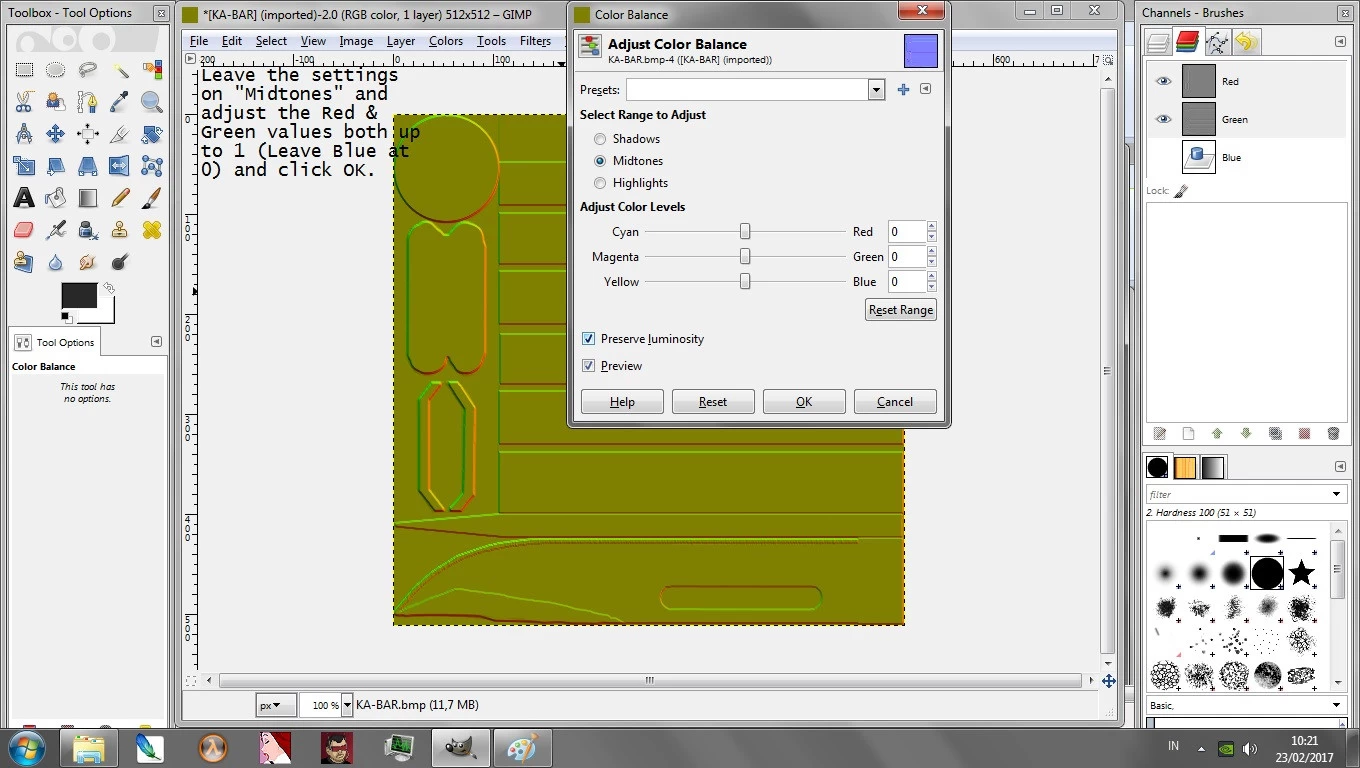
Task: Select the Zoom magnifier tool
Action: pos(152,102)
